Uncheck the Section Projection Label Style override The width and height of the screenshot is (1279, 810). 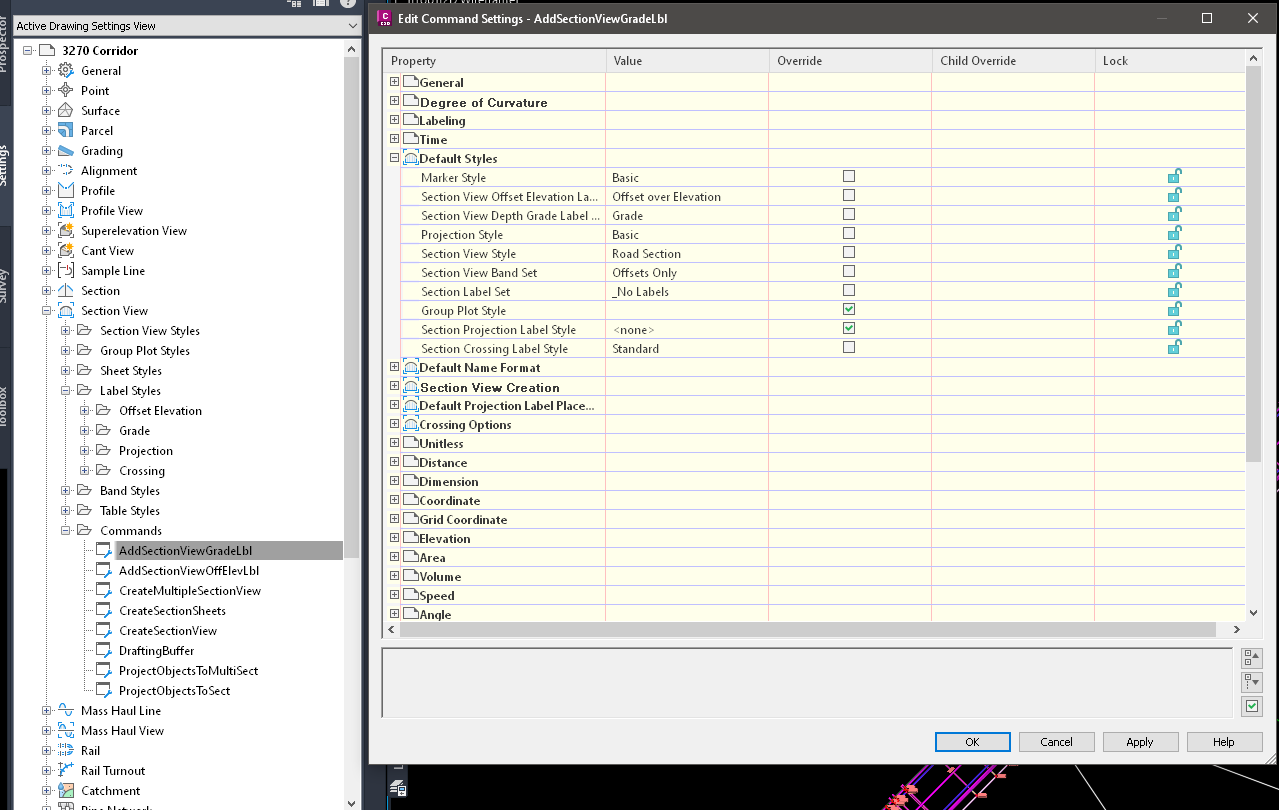tap(848, 328)
